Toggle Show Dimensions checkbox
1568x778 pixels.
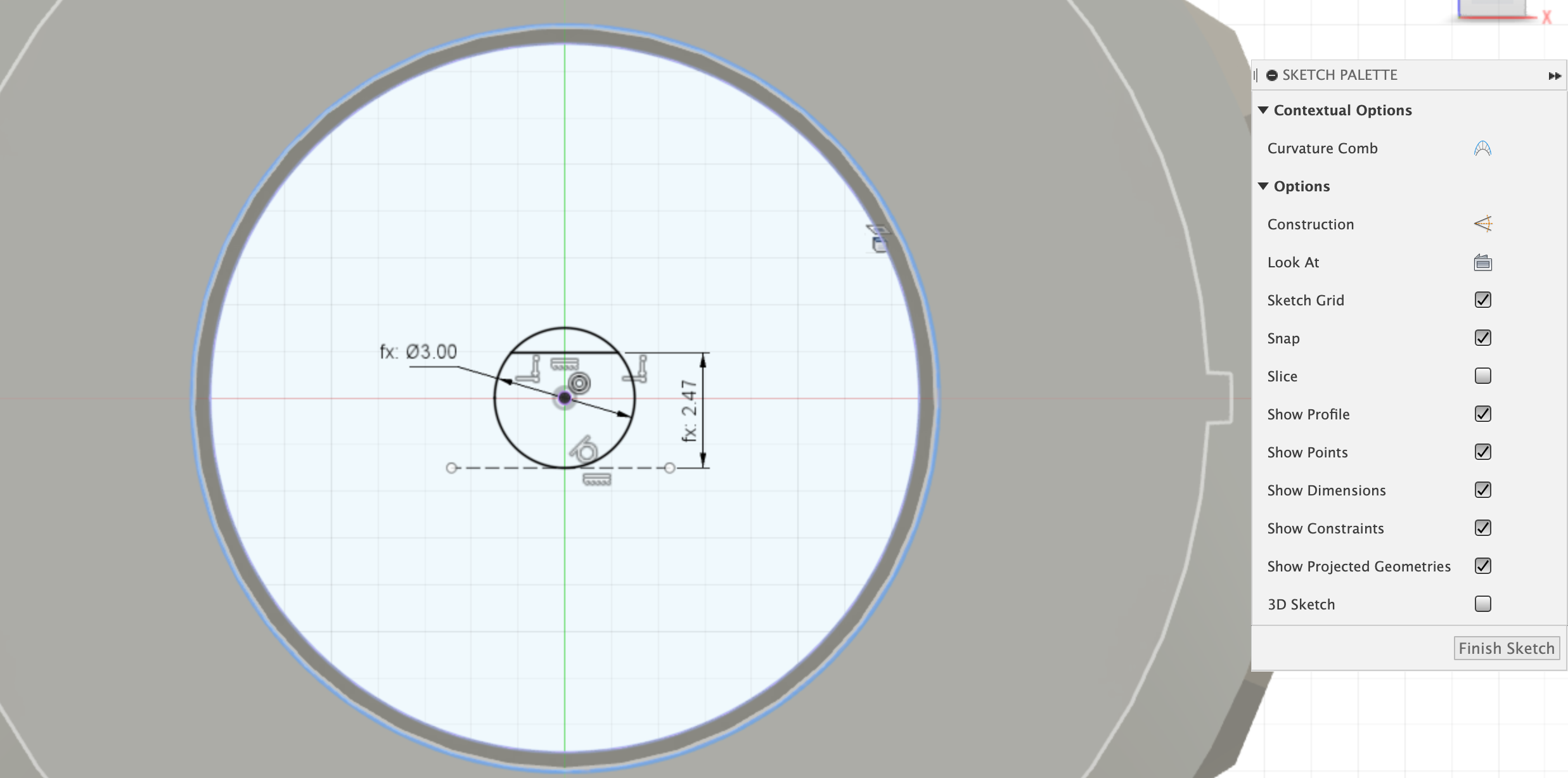point(1483,490)
